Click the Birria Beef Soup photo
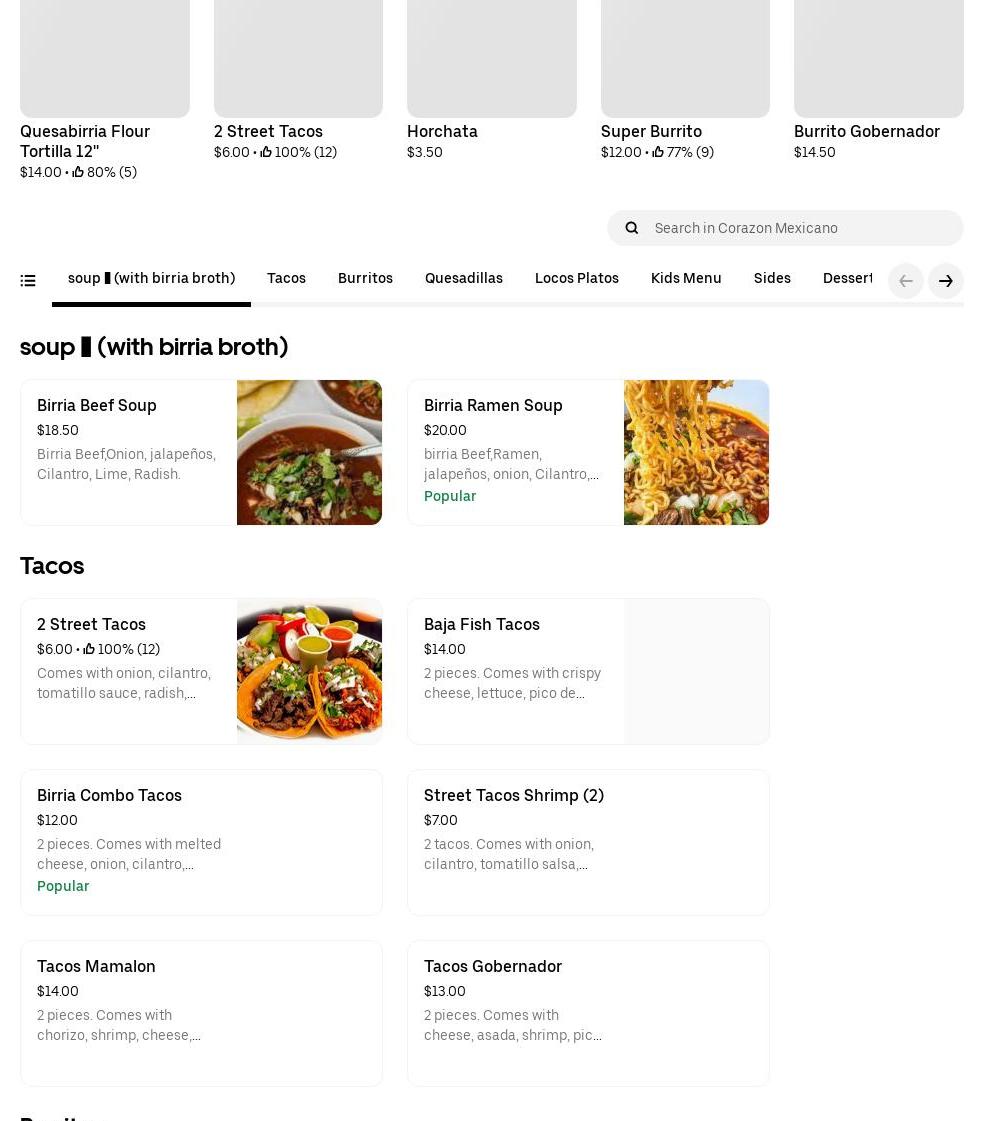Viewport: 984px width, 1121px height. [309, 453]
